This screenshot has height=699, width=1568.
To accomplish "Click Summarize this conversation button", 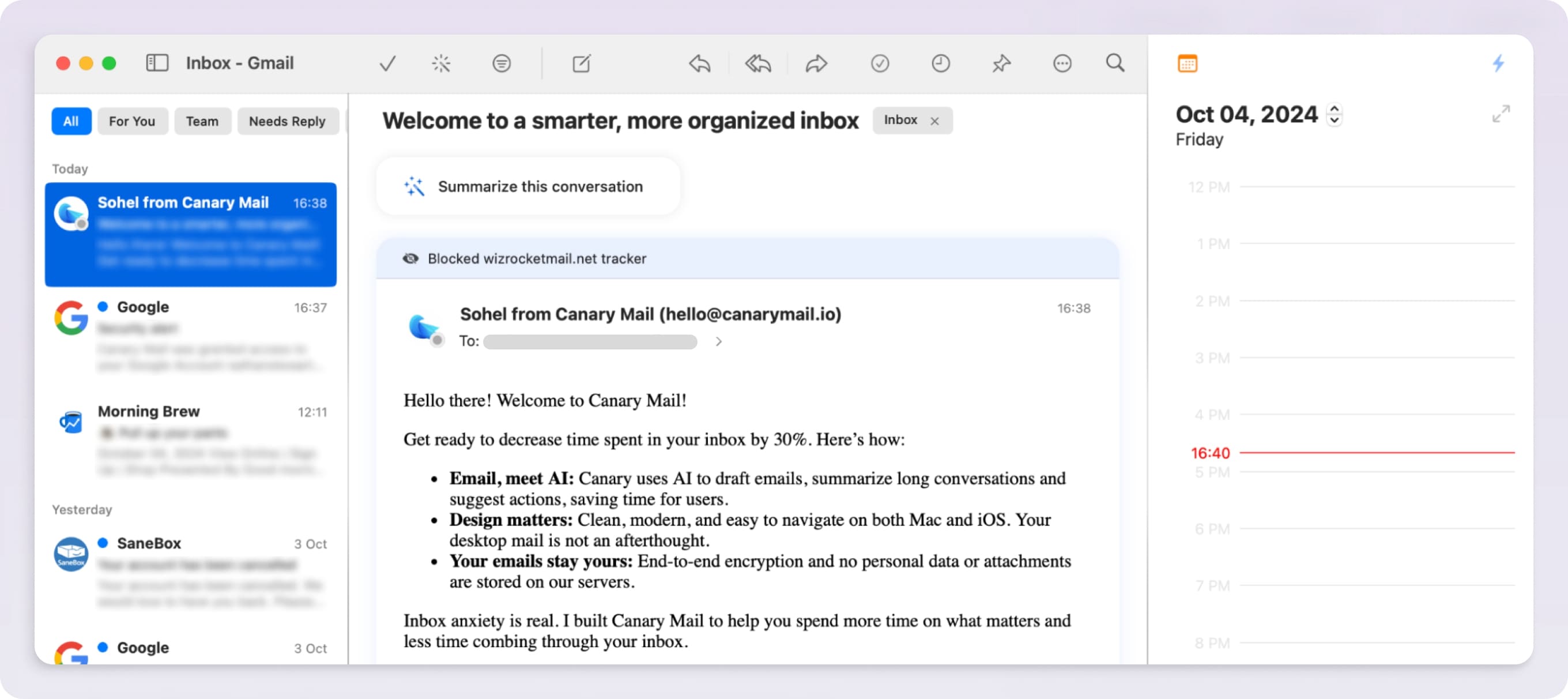I will (527, 186).
